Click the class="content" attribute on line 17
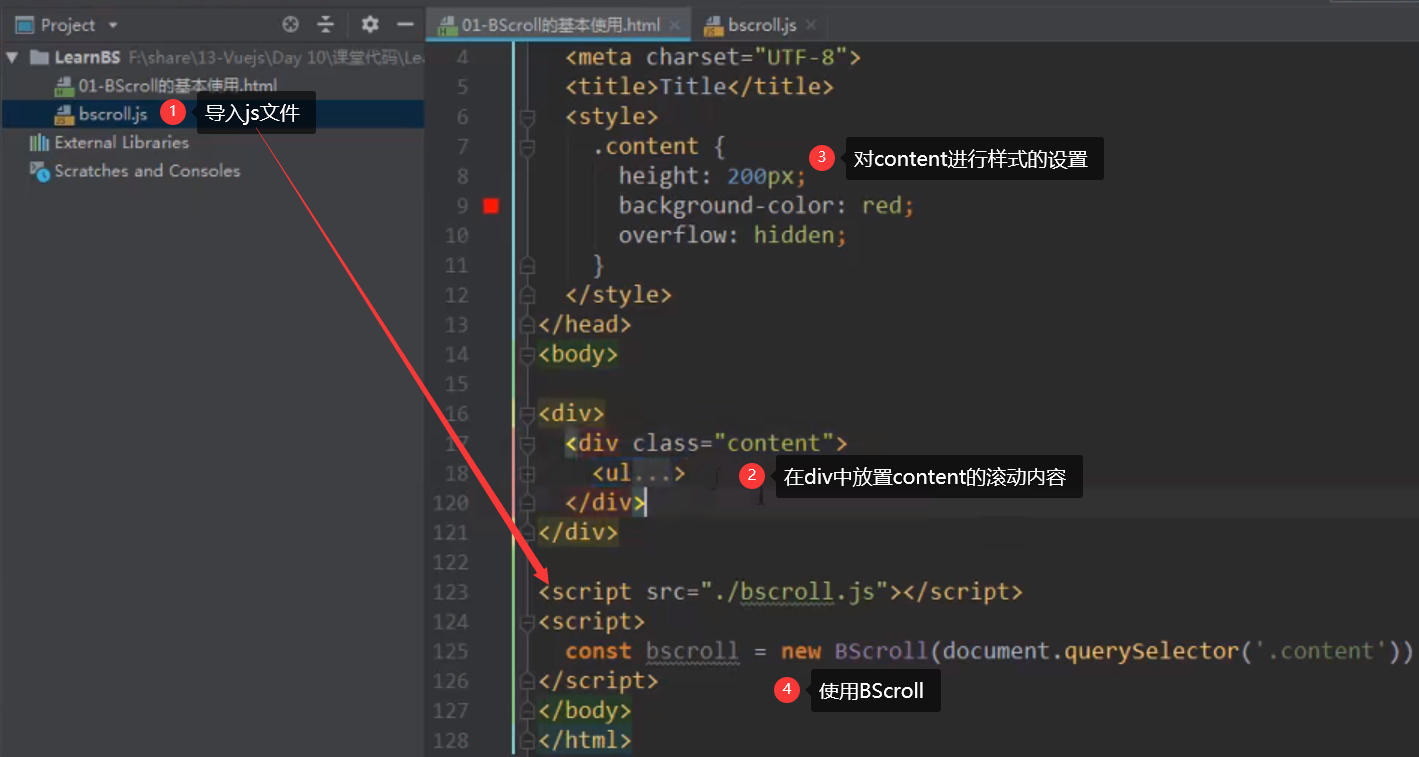 pyautogui.click(x=733, y=443)
